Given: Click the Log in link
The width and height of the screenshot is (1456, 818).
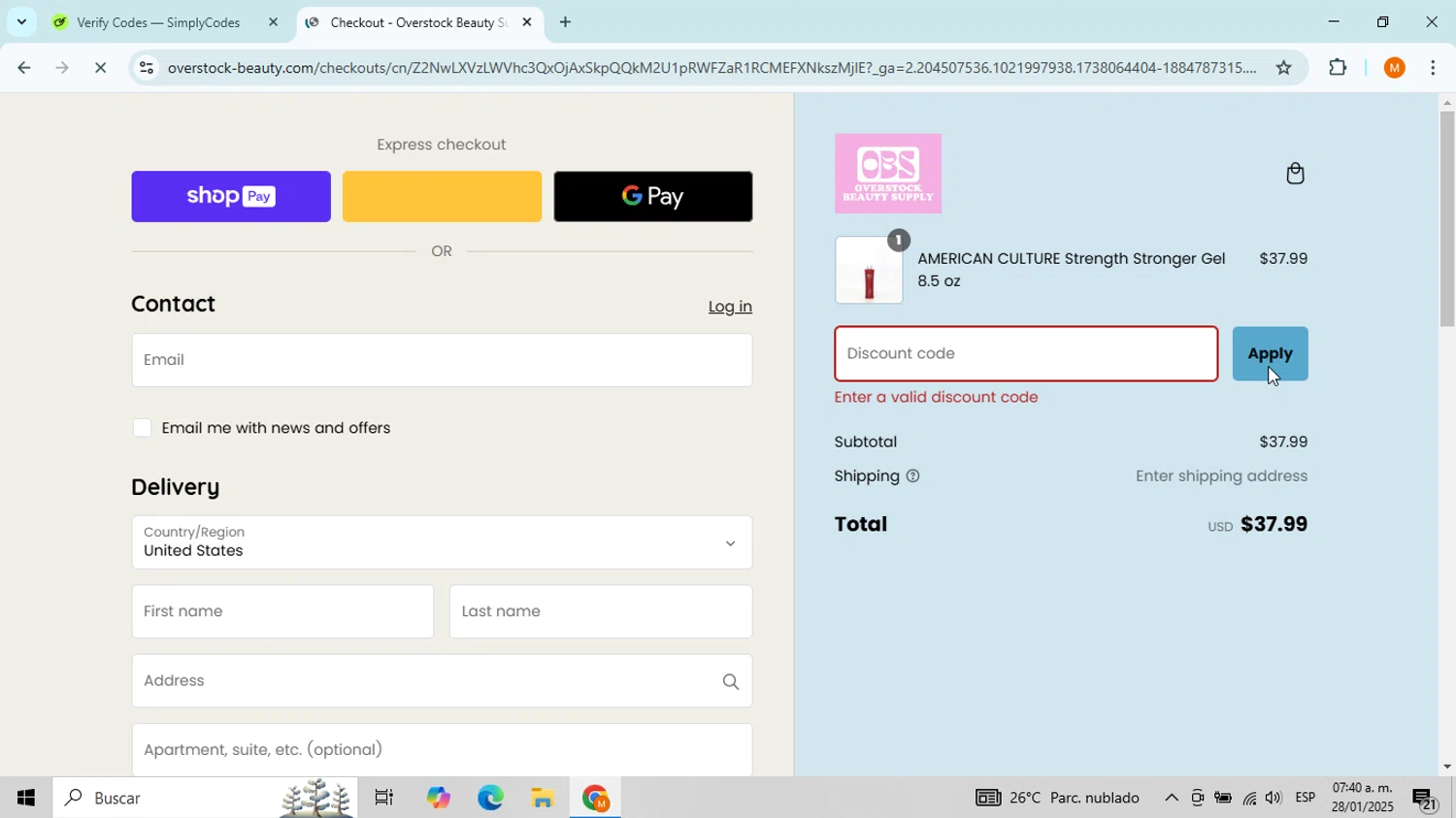Looking at the screenshot, I should click(x=730, y=307).
